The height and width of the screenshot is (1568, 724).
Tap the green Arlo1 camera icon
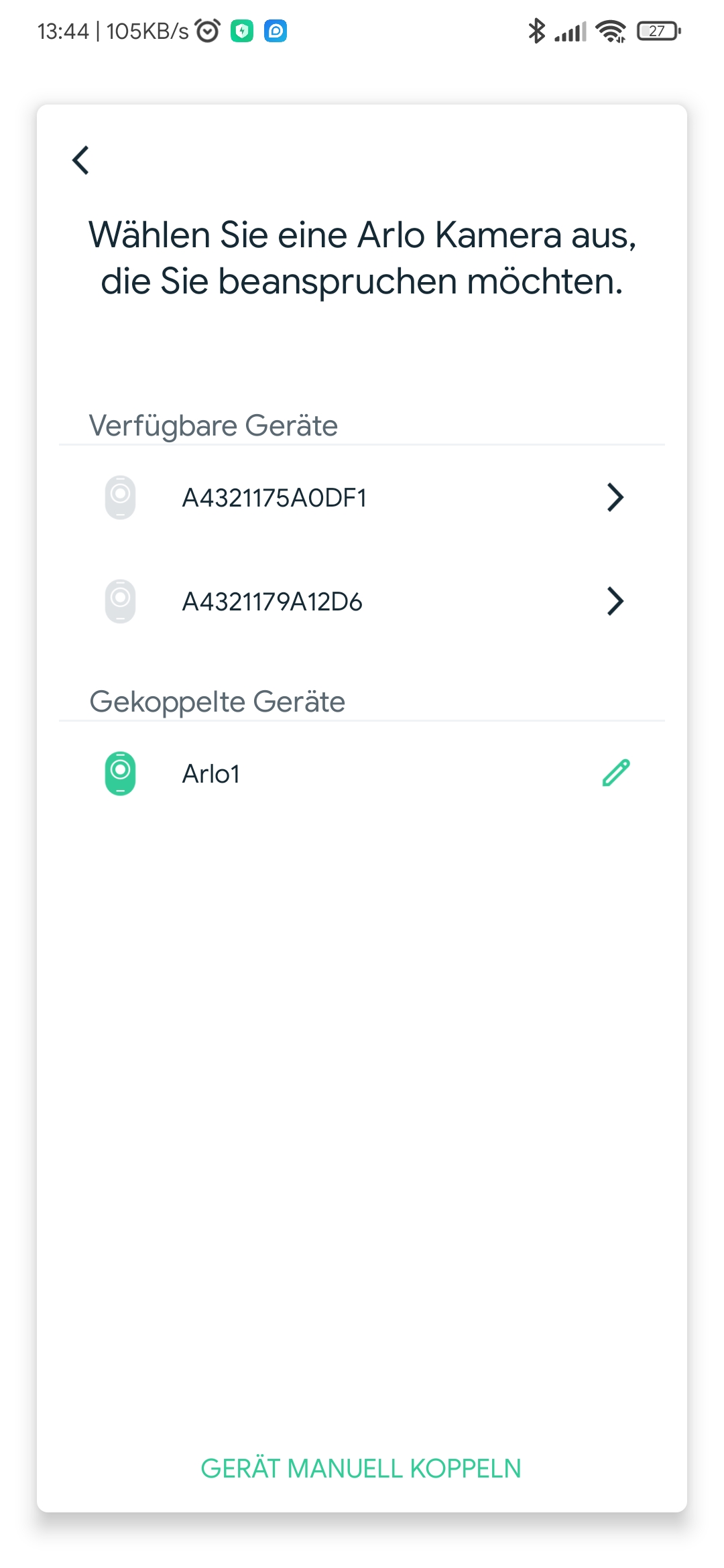(x=121, y=773)
